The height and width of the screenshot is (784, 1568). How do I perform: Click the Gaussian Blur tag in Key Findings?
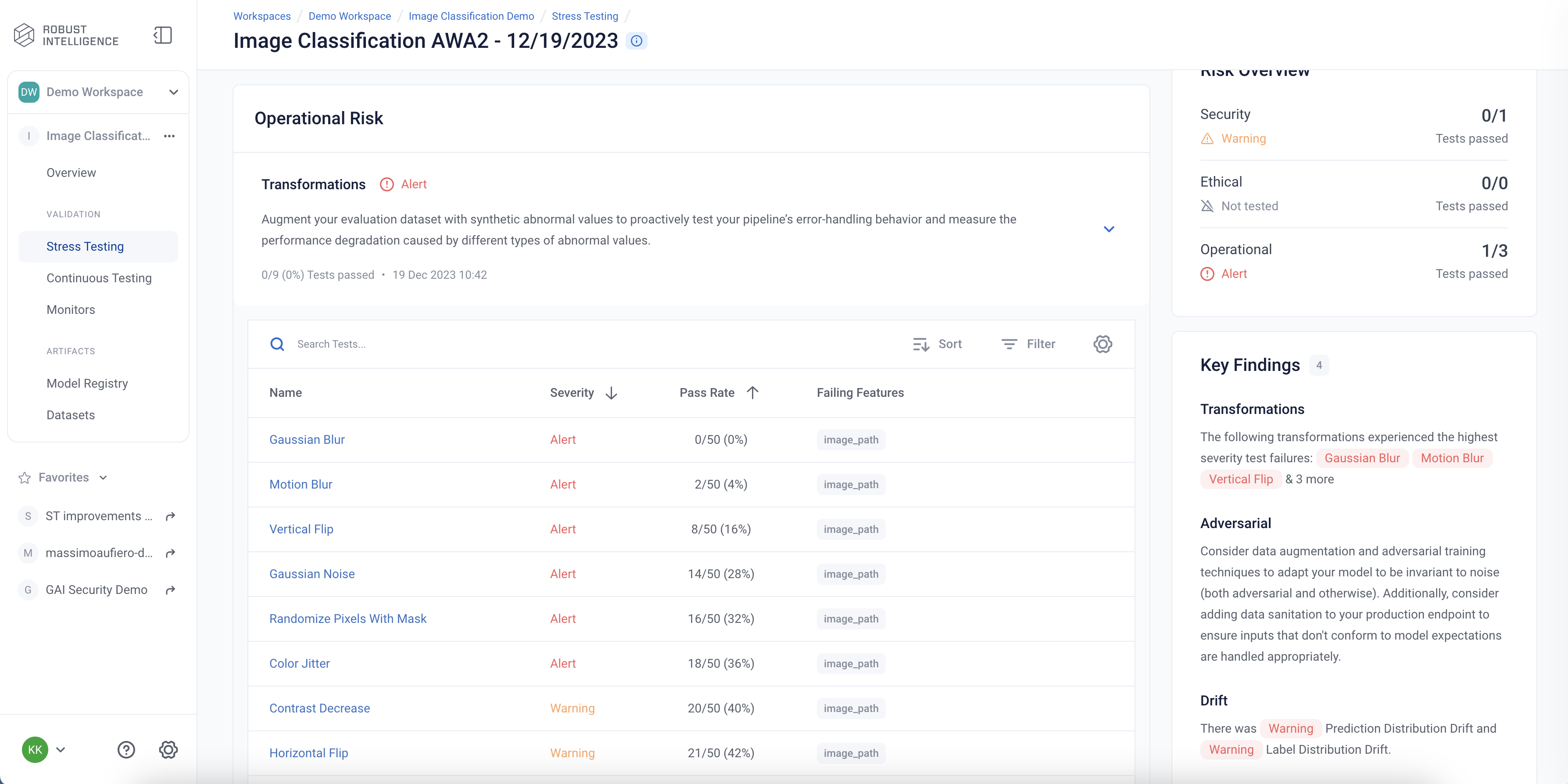pos(1362,457)
